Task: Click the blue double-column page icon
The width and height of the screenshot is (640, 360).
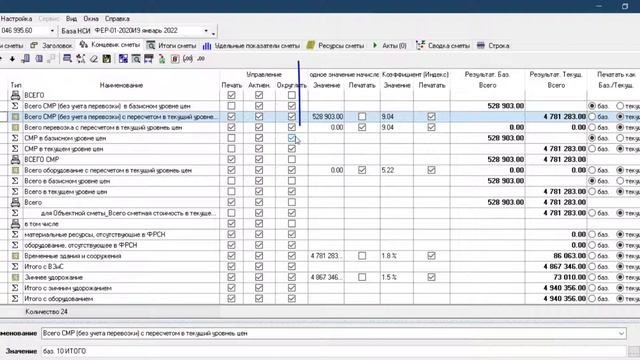Action: (39, 59)
